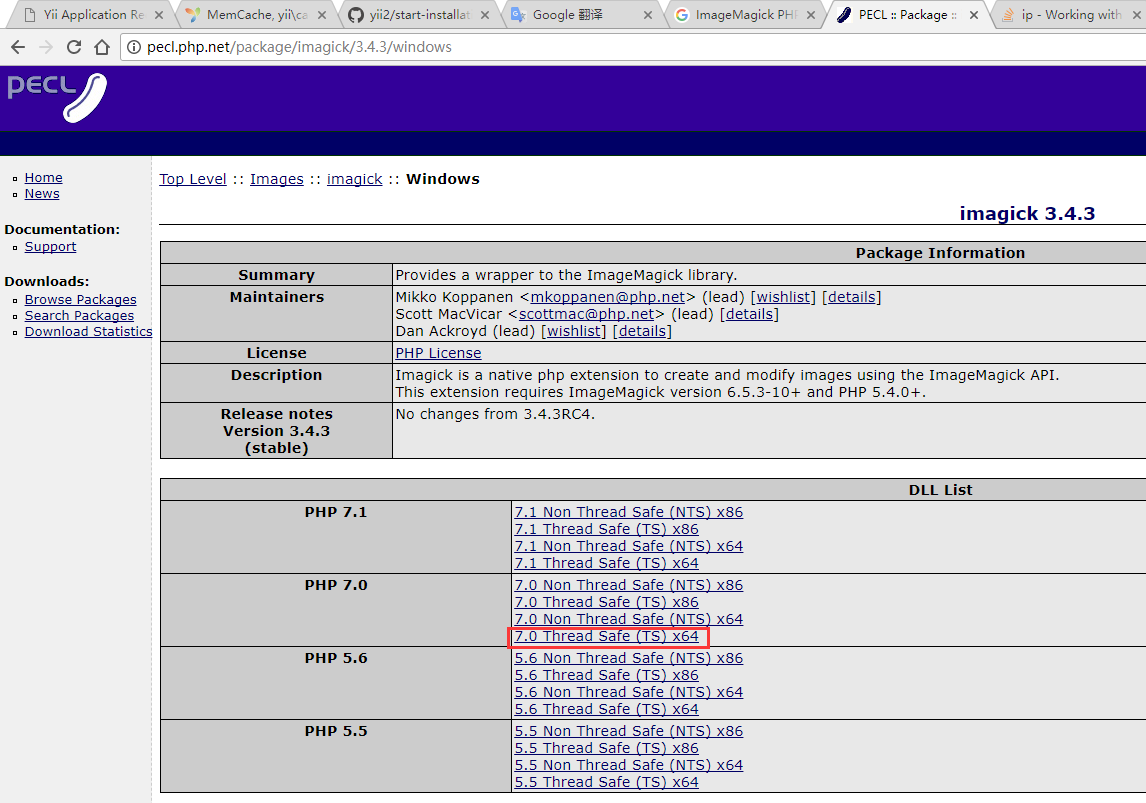The image size is (1146, 803).
Task: Download 7.0 Non Thread Safe (NTS) x86
Action: [x=629, y=585]
